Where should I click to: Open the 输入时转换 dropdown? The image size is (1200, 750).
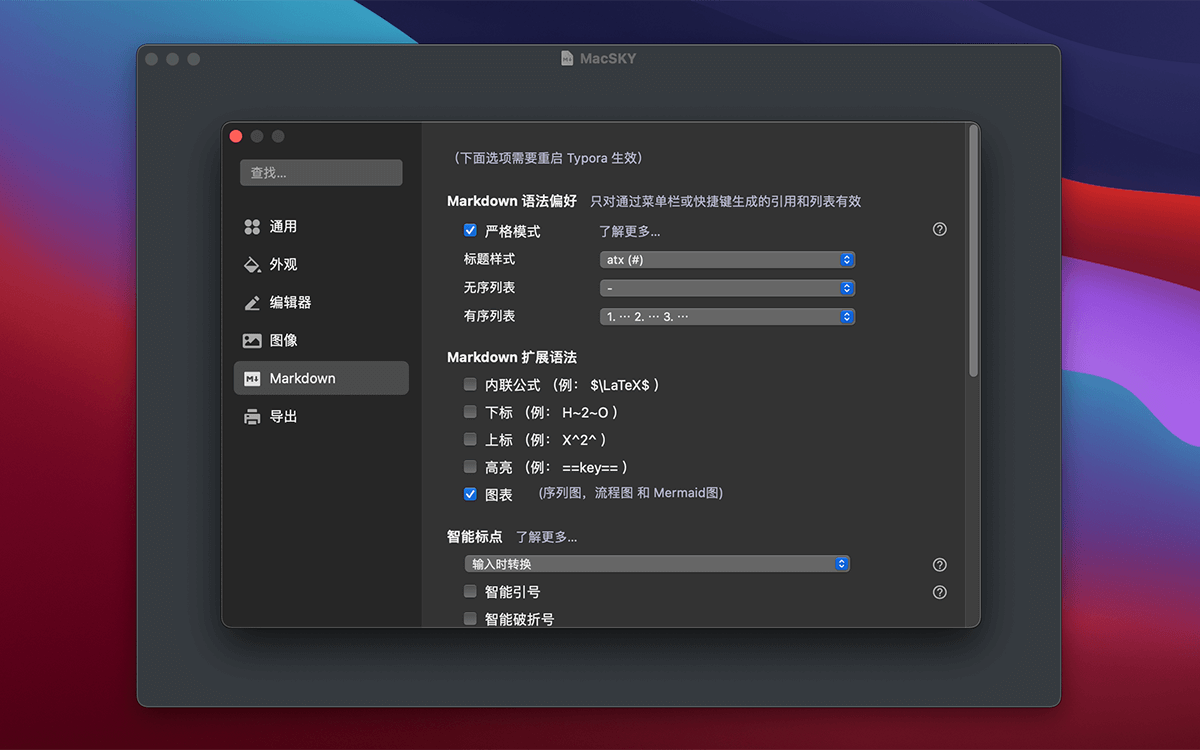click(658, 564)
